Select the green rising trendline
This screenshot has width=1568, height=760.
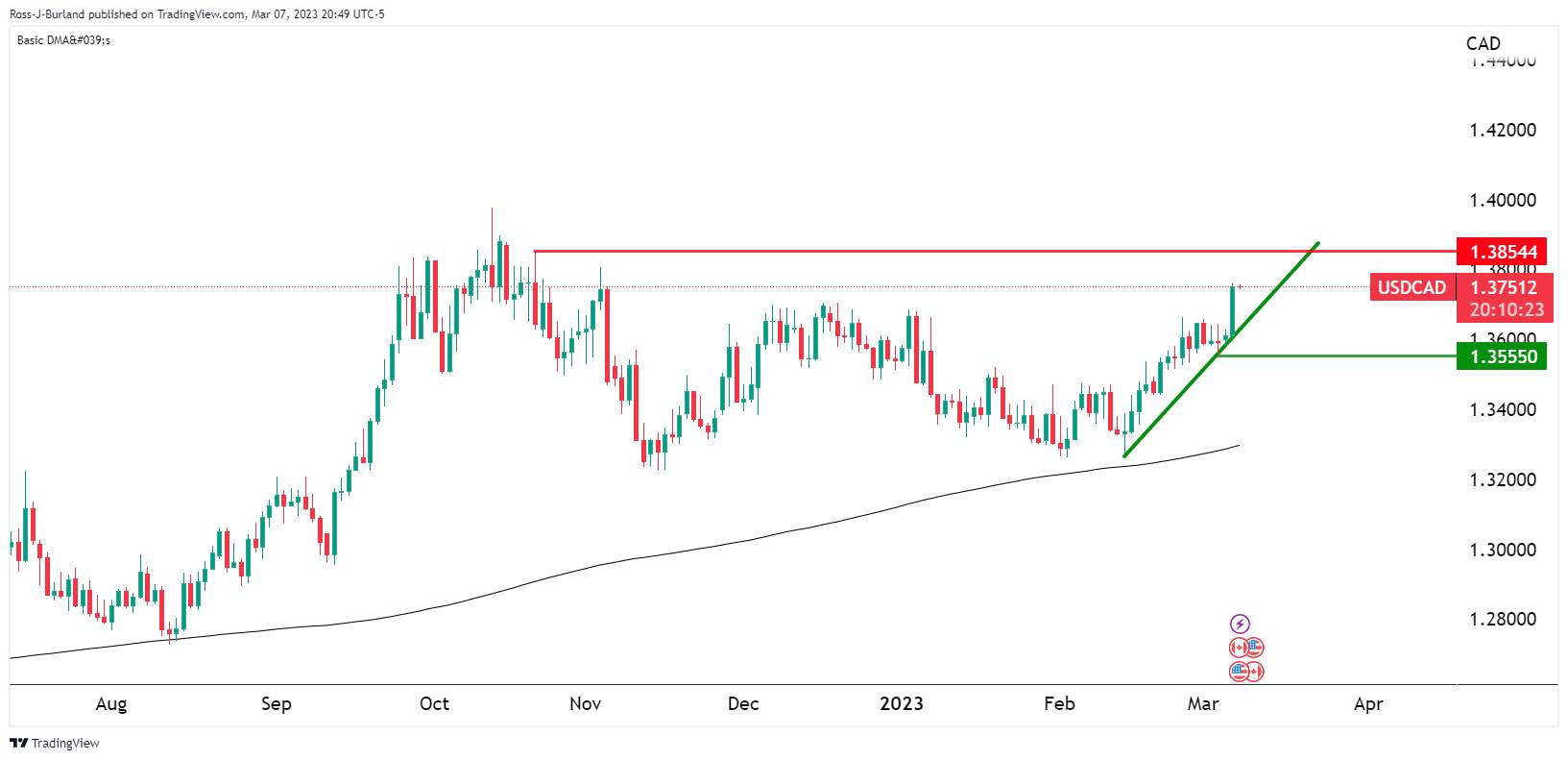(1221, 350)
